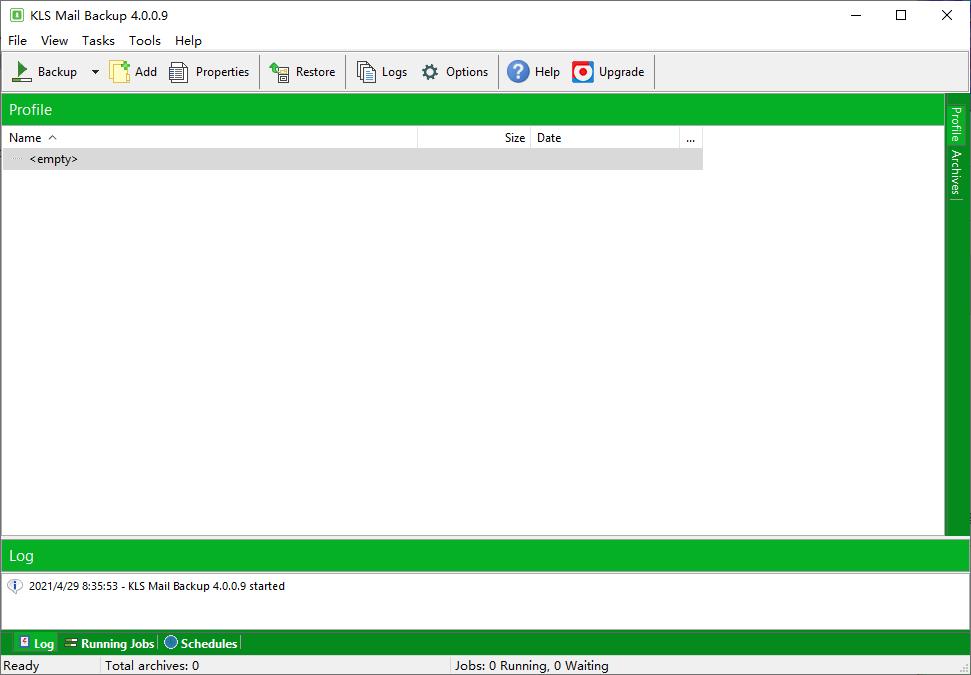Click the 'Jobs: 0 Running, 0 Waiting' status
The height and width of the screenshot is (675, 971).
coord(531,666)
